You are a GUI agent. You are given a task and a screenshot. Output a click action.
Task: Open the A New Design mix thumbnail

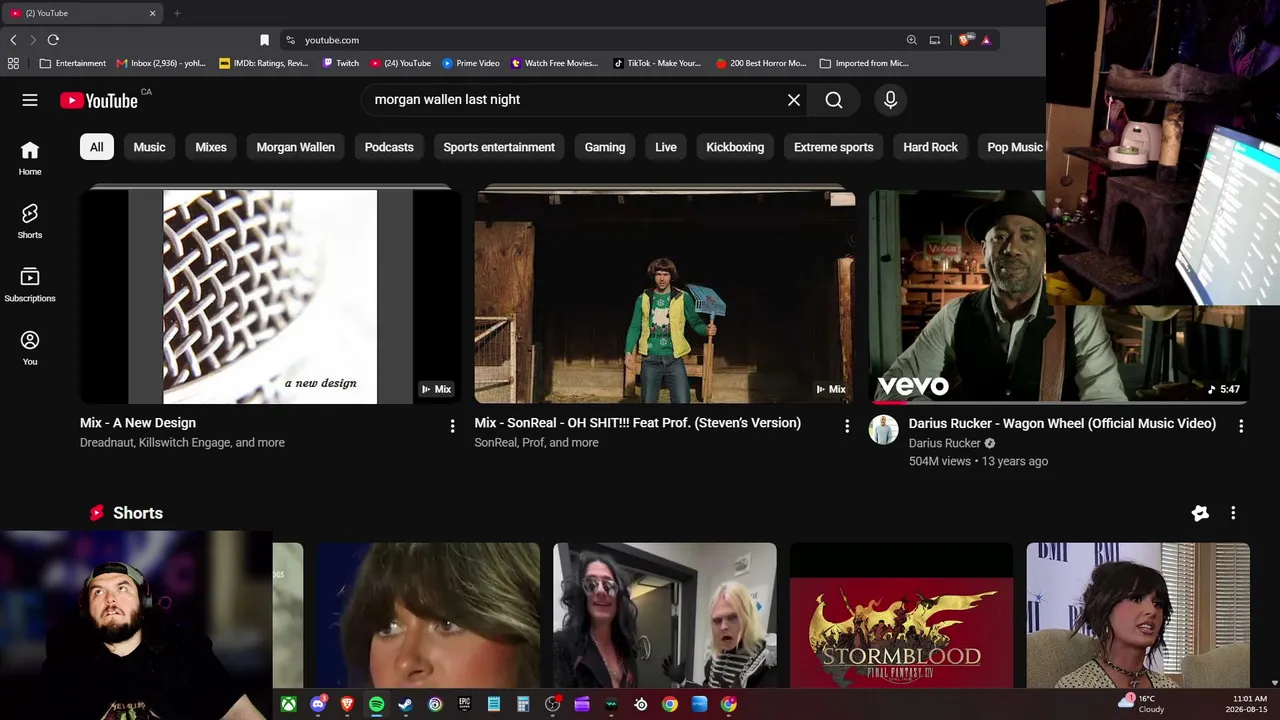(x=270, y=297)
